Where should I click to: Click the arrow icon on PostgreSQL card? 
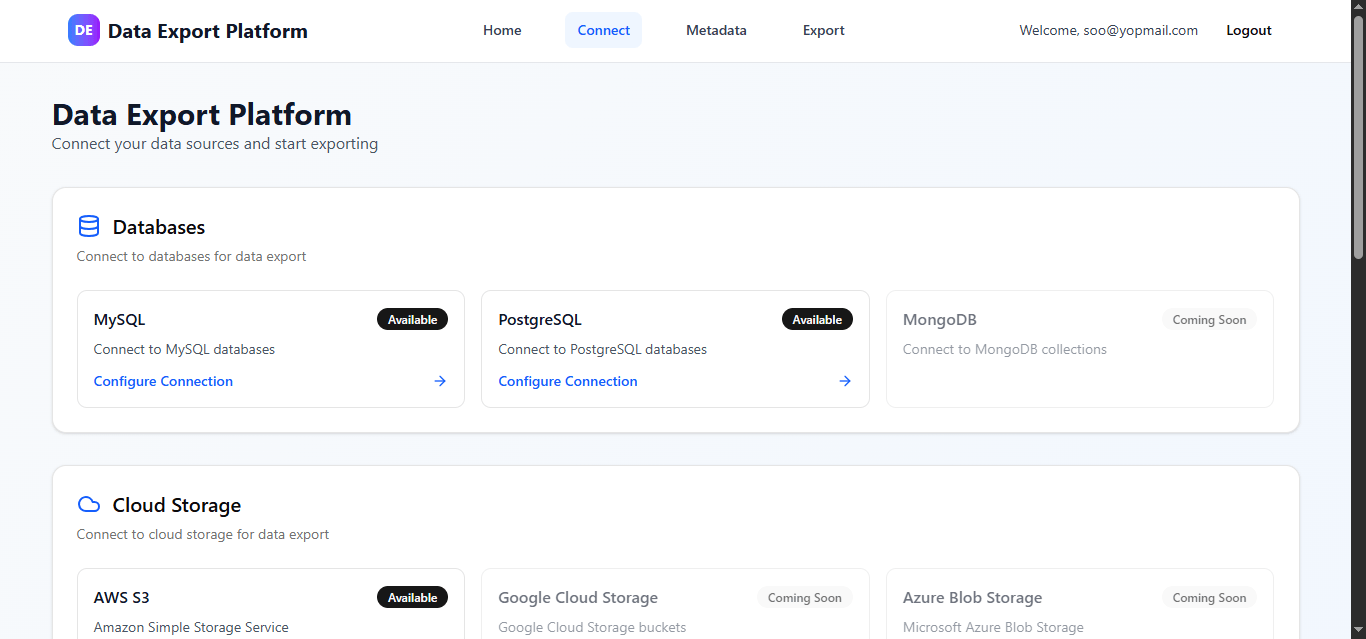click(845, 381)
